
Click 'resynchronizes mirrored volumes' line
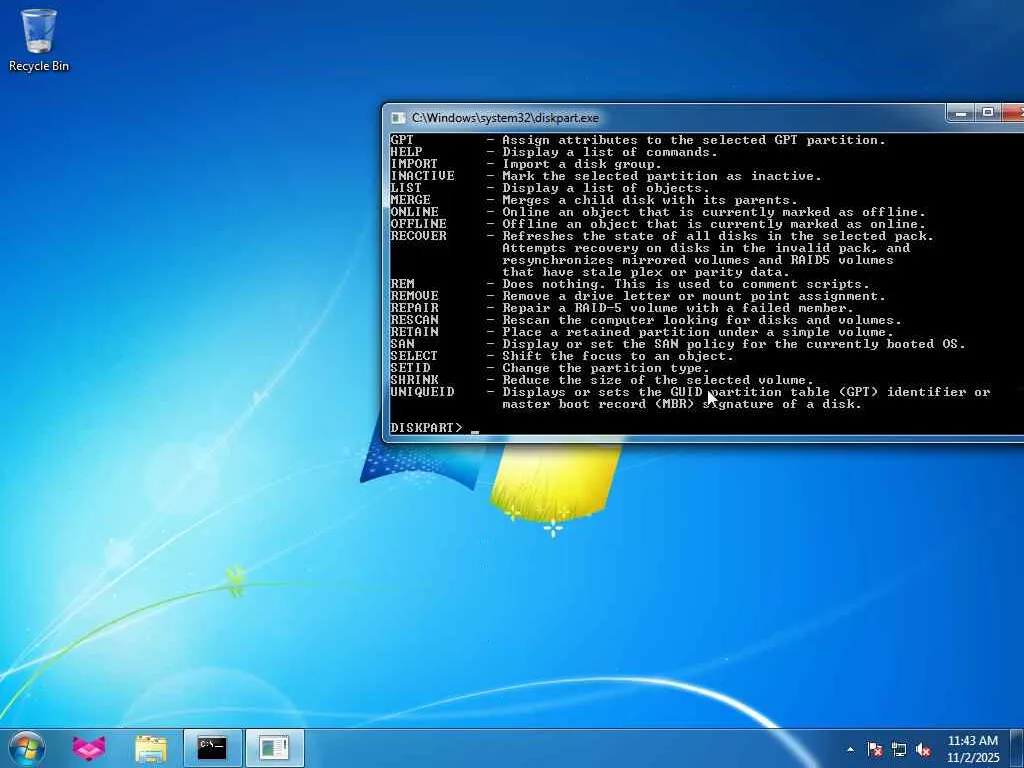tap(697, 260)
